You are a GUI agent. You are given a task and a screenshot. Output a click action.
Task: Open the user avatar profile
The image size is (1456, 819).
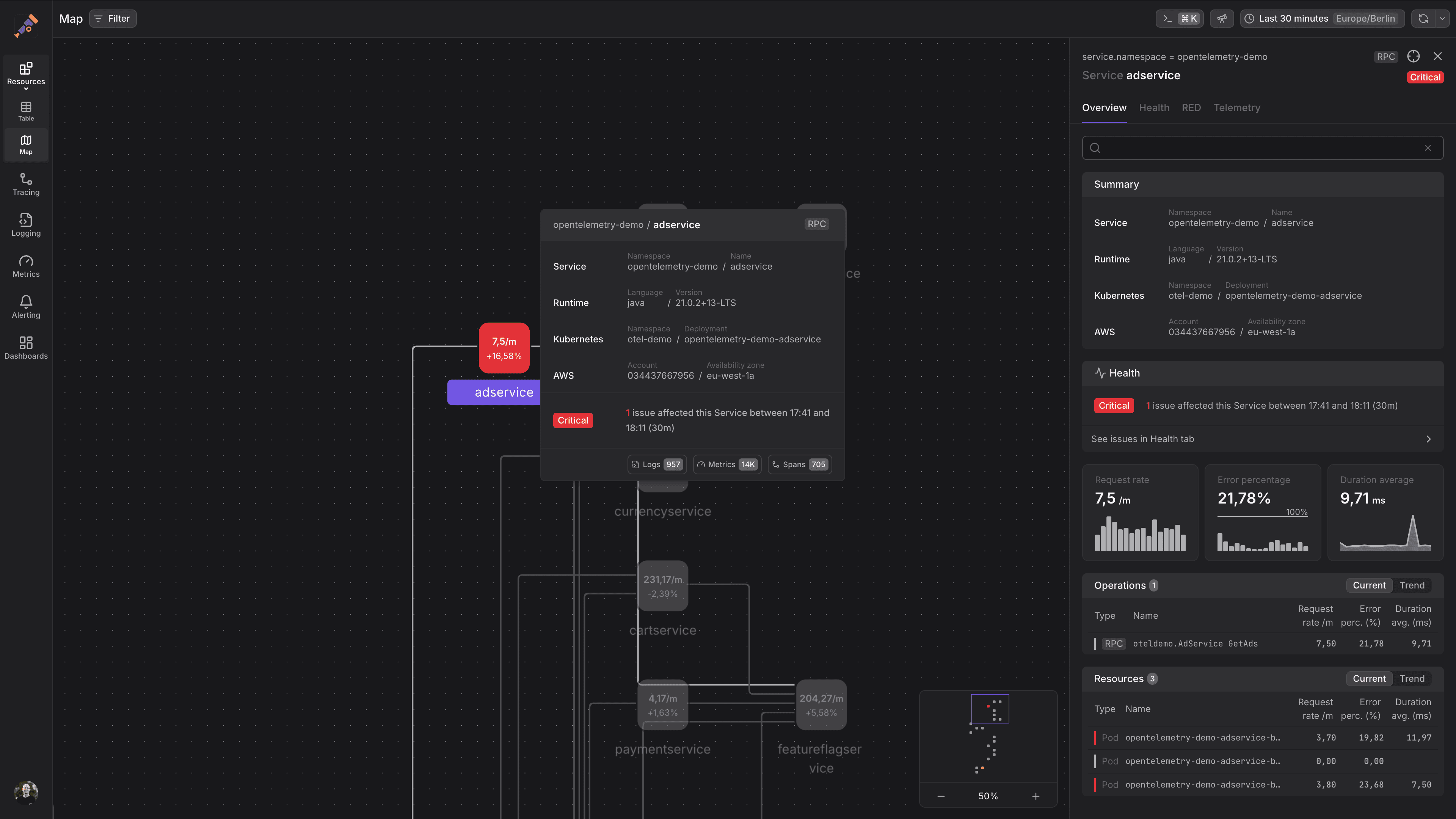pyautogui.click(x=26, y=792)
